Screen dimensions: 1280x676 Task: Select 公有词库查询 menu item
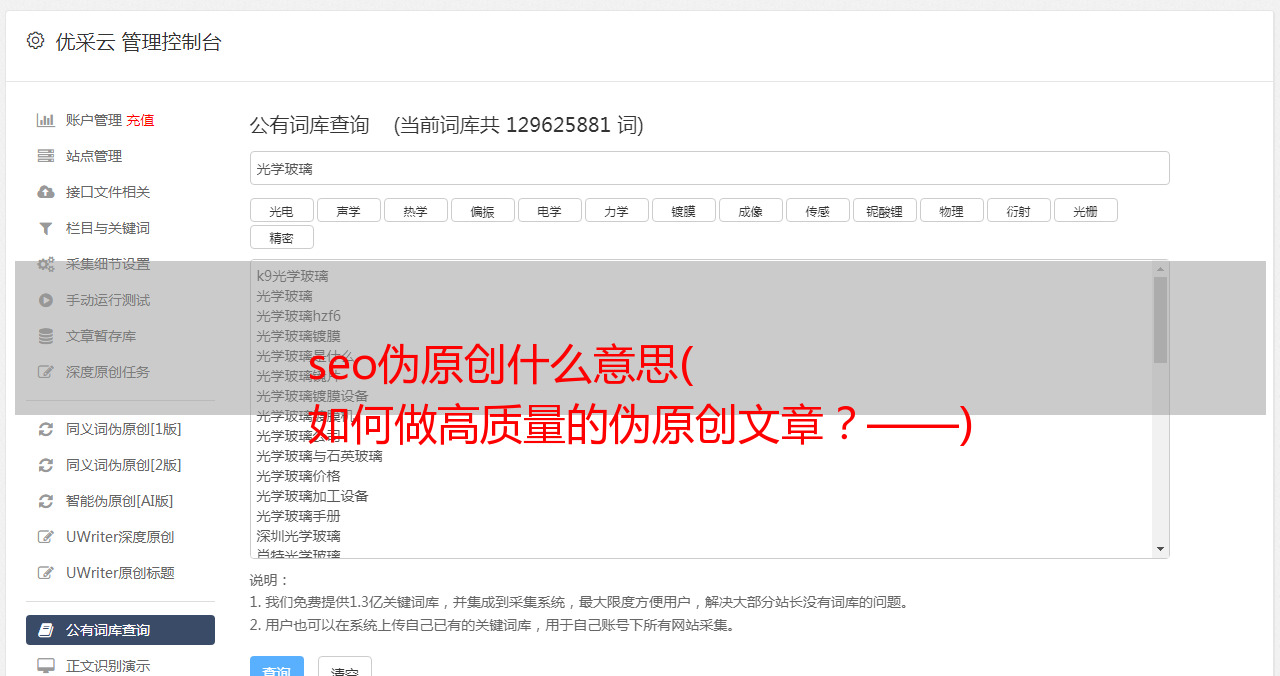pyautogui.click(x=120, y=630)
